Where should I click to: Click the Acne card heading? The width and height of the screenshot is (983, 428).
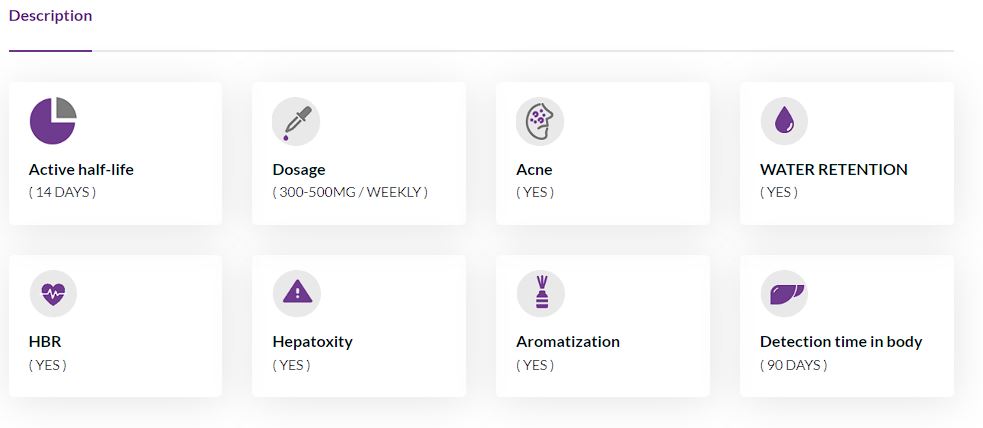(x=534, y=169)
